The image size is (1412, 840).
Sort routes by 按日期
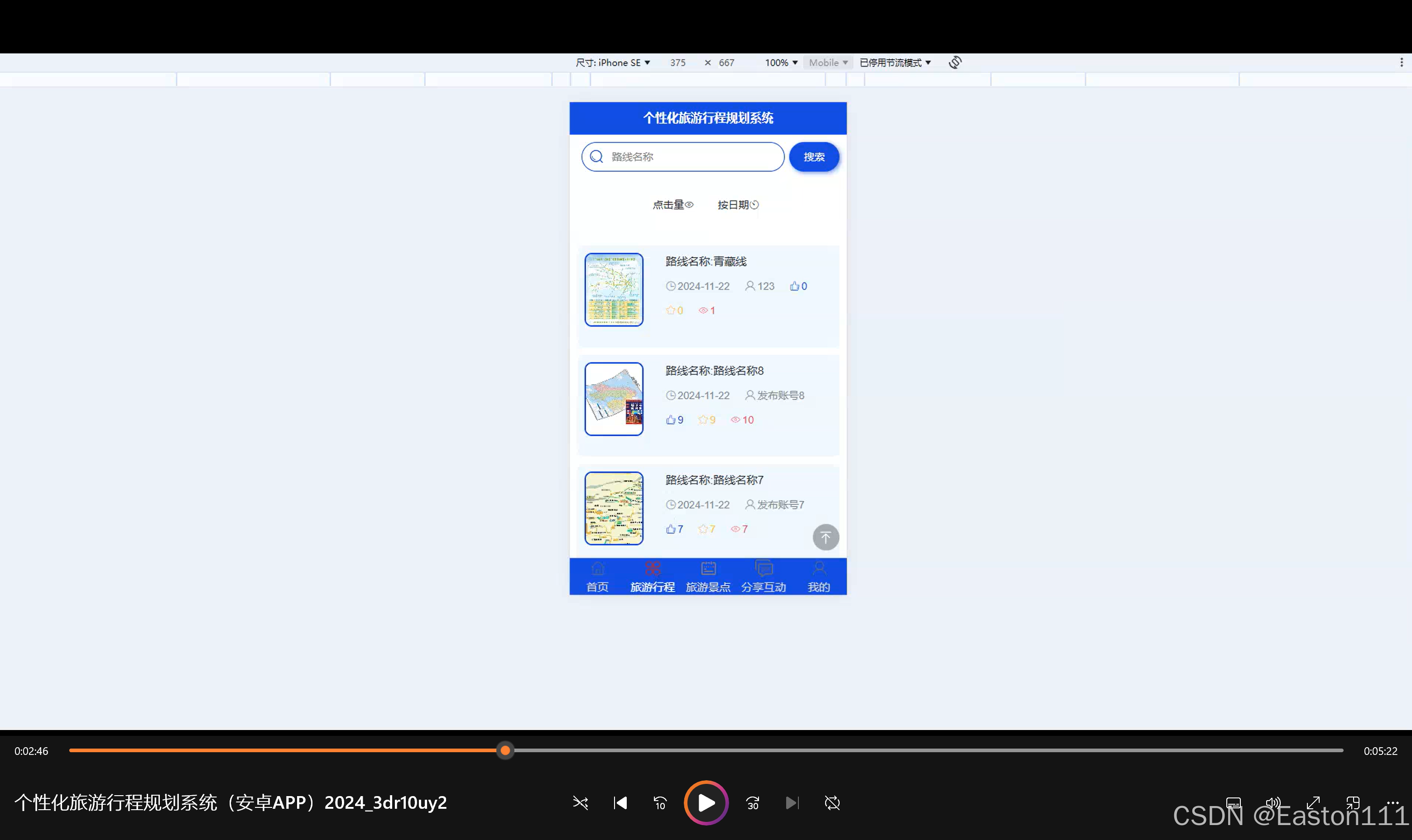pyautogui.click(x=737, y=205)
